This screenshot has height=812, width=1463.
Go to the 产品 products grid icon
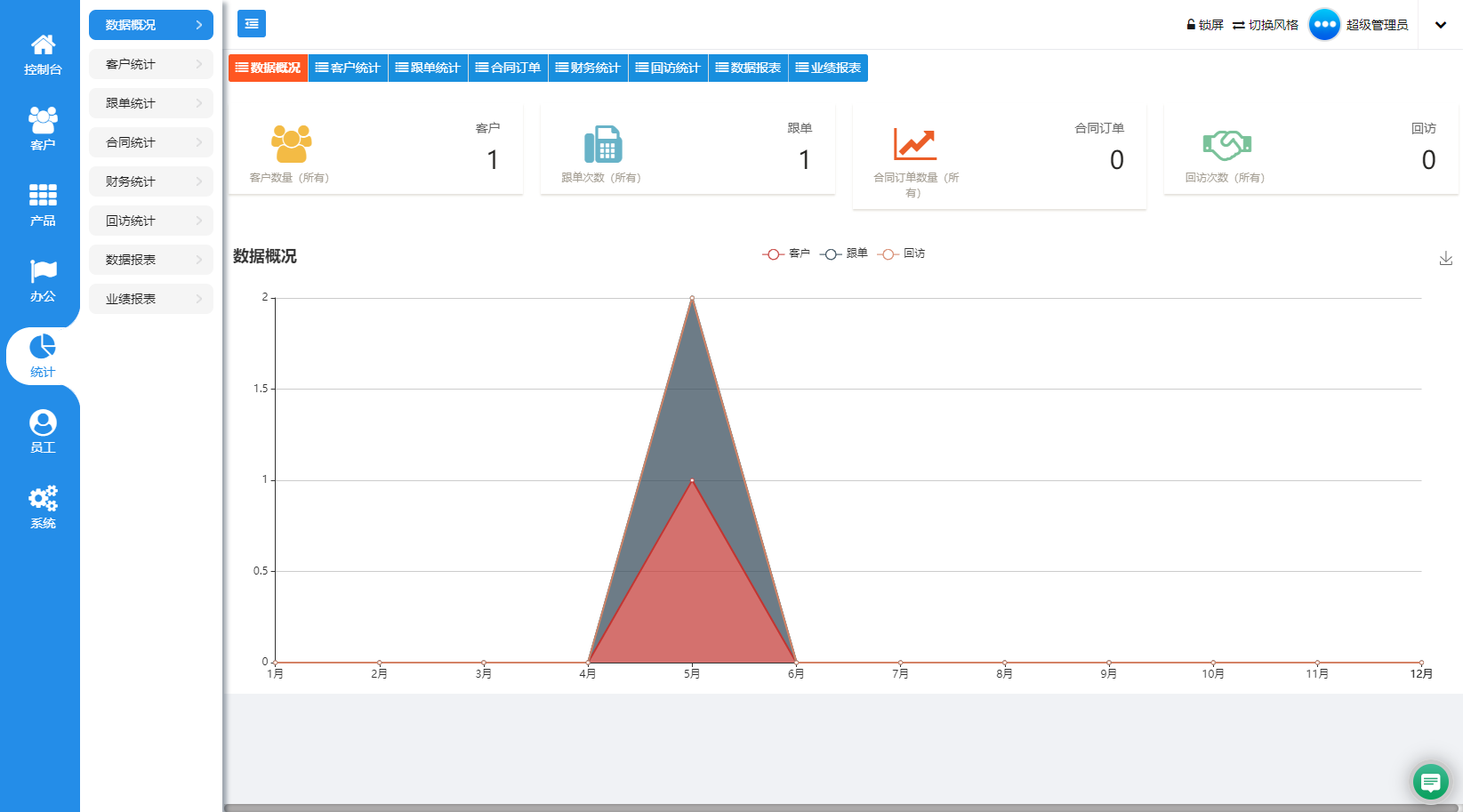tap(43, 205)
